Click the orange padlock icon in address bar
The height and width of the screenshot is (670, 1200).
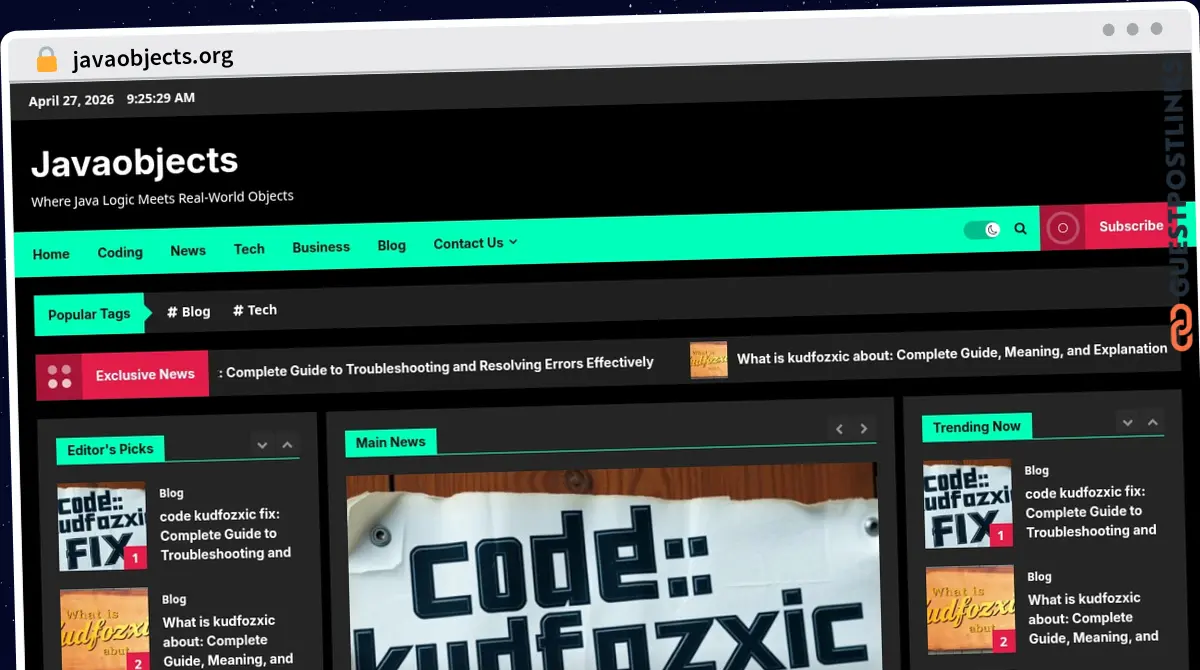point(46,59)
